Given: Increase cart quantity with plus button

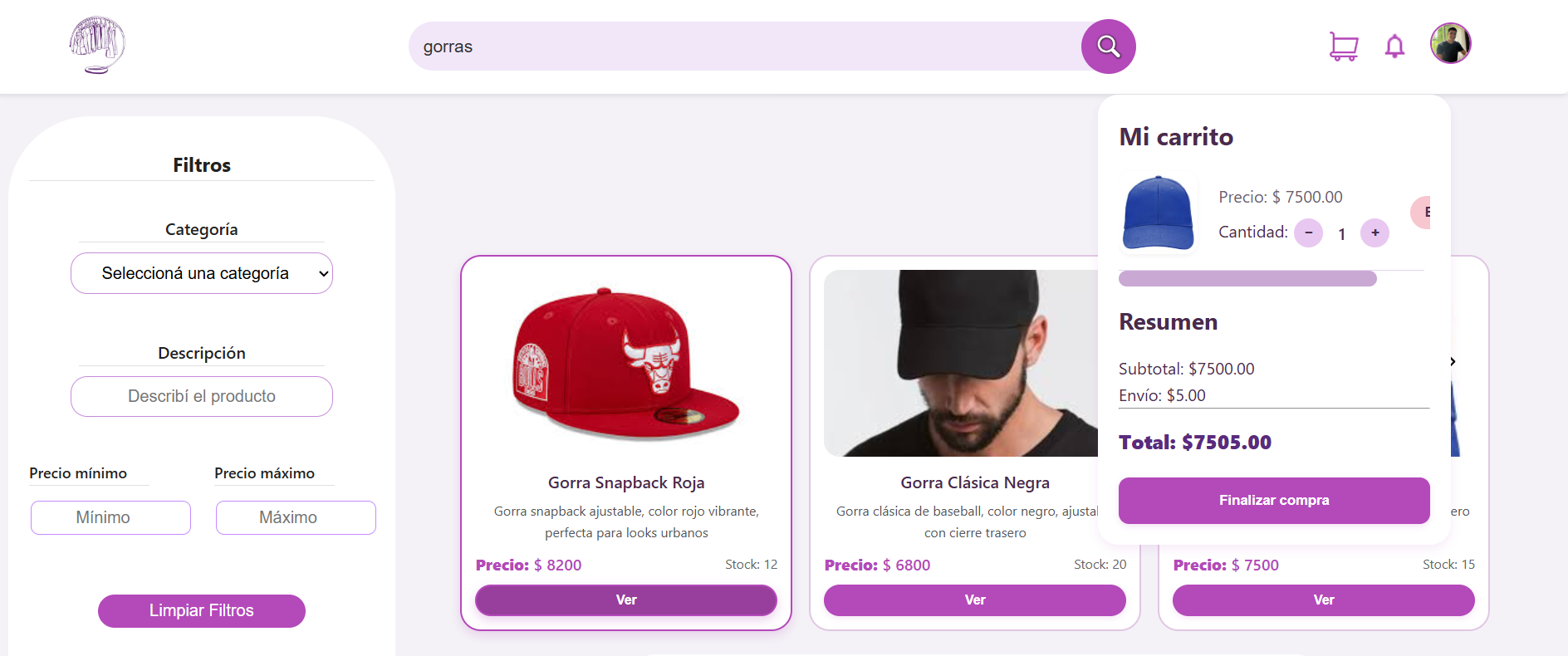Looking at the screenshot, I should [x=1374, y=233].
